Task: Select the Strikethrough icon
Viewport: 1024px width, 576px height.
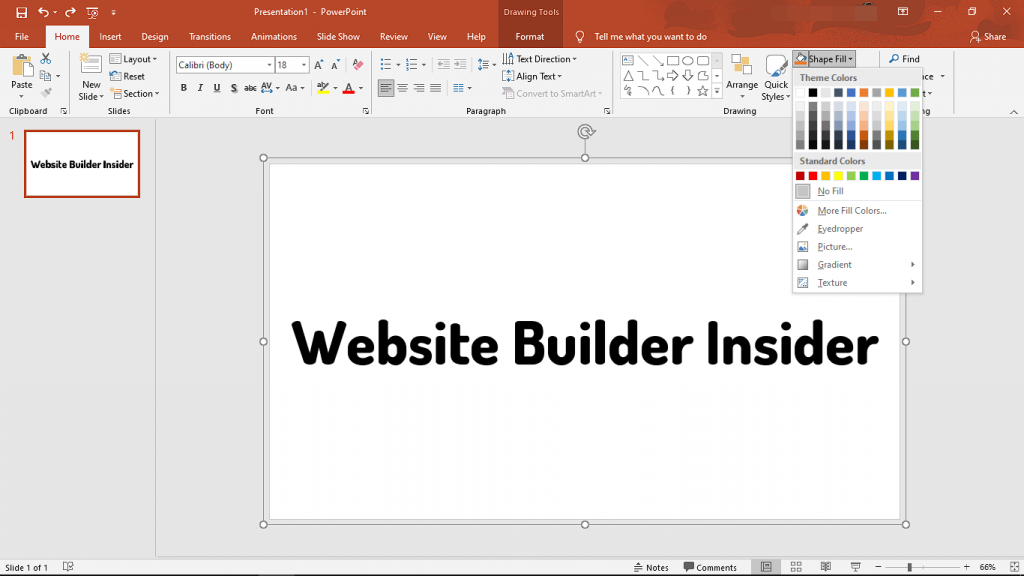Action: [x=235, y=88]
